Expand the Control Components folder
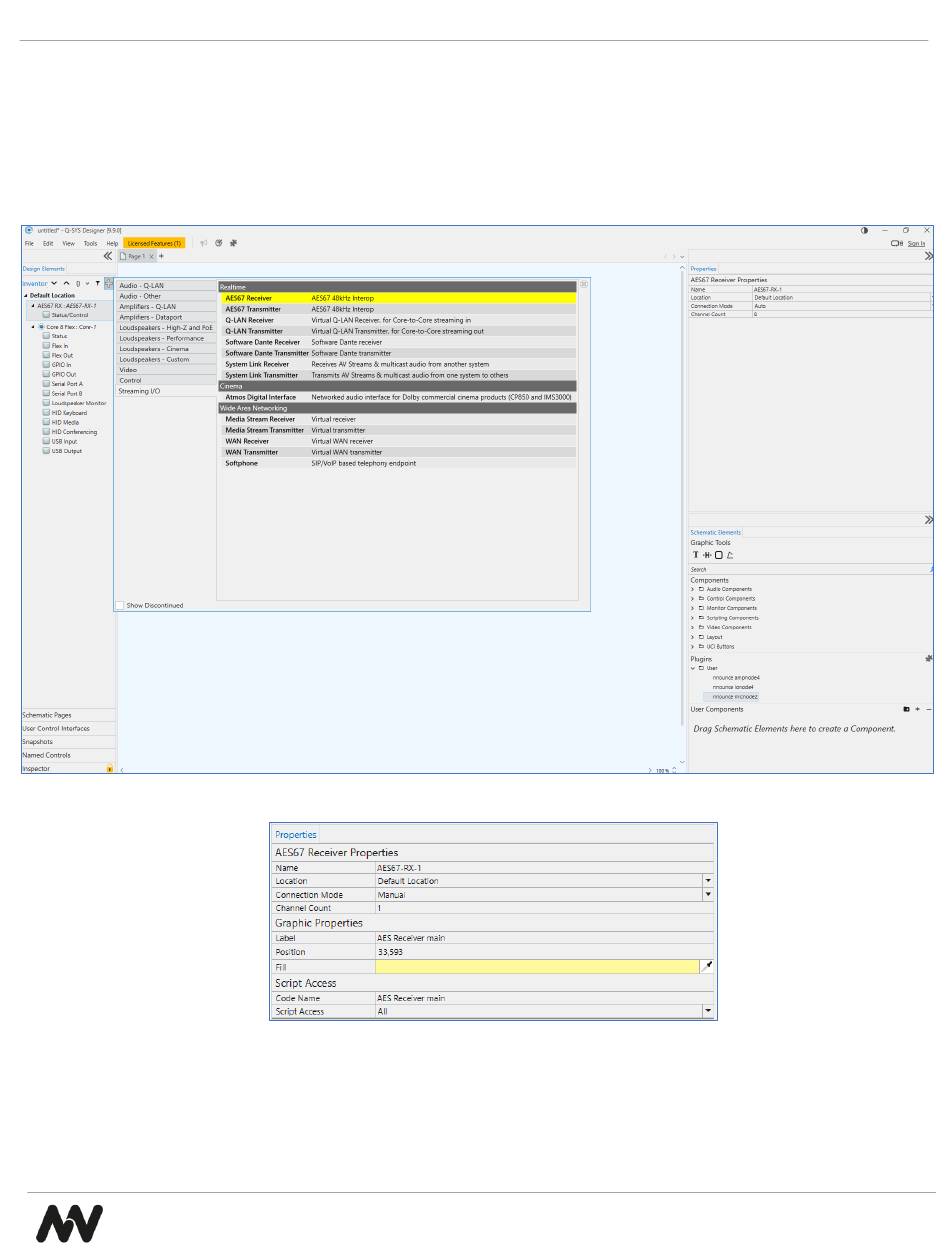This screenshot has height=1254, width=950. pos(692,599)
